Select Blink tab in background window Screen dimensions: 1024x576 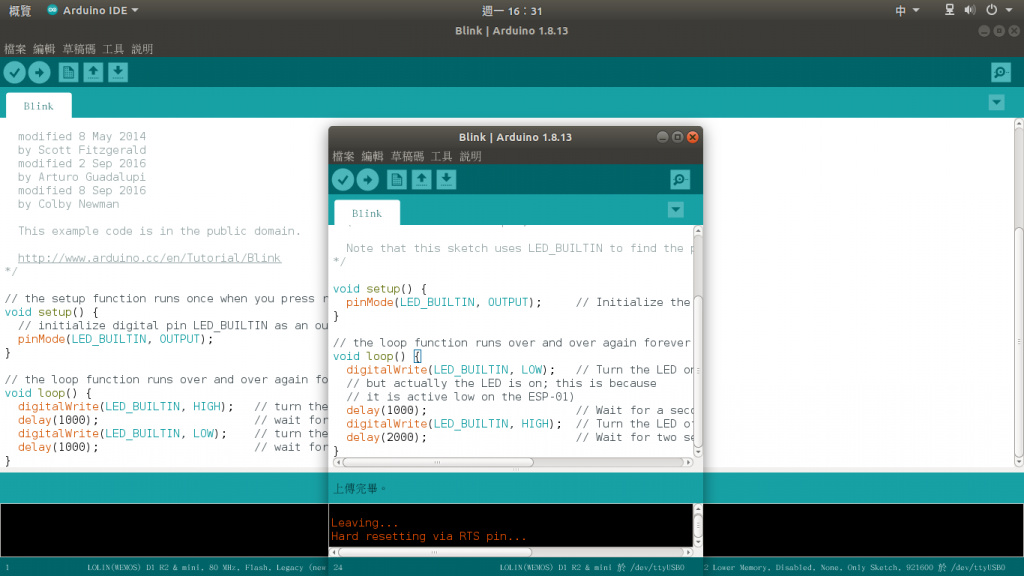(x=39, y=106)
